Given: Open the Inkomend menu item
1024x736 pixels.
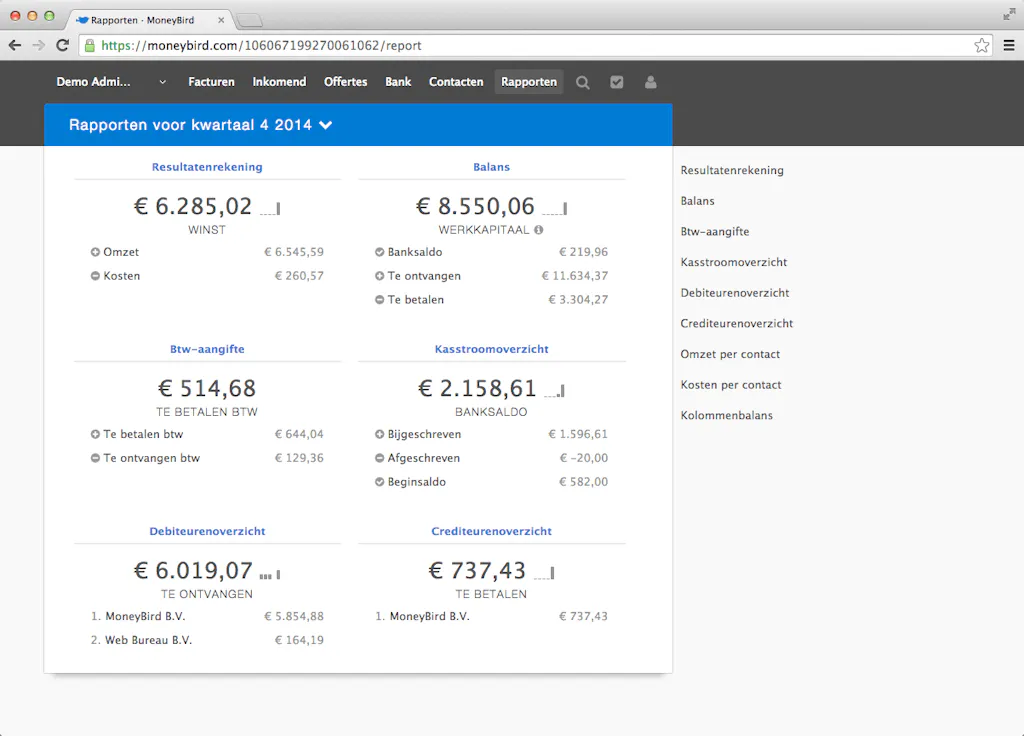Looking at the screenshot, I should (280, 82).
